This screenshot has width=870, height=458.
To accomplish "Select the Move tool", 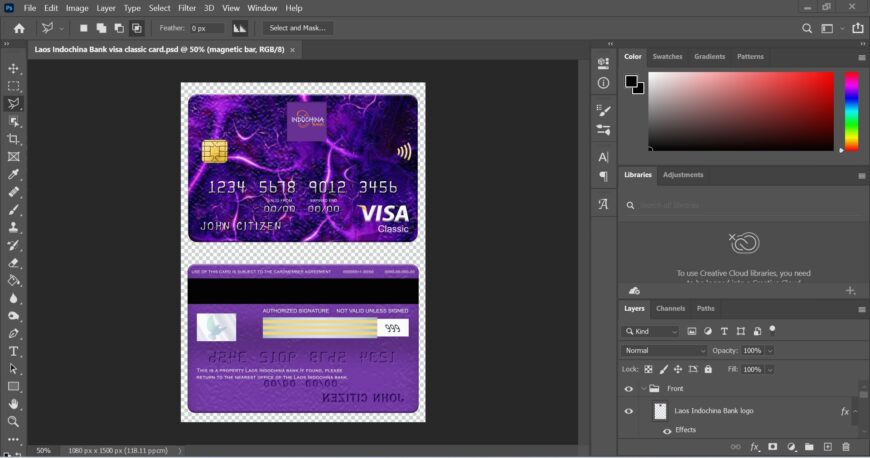I will 13,68.
